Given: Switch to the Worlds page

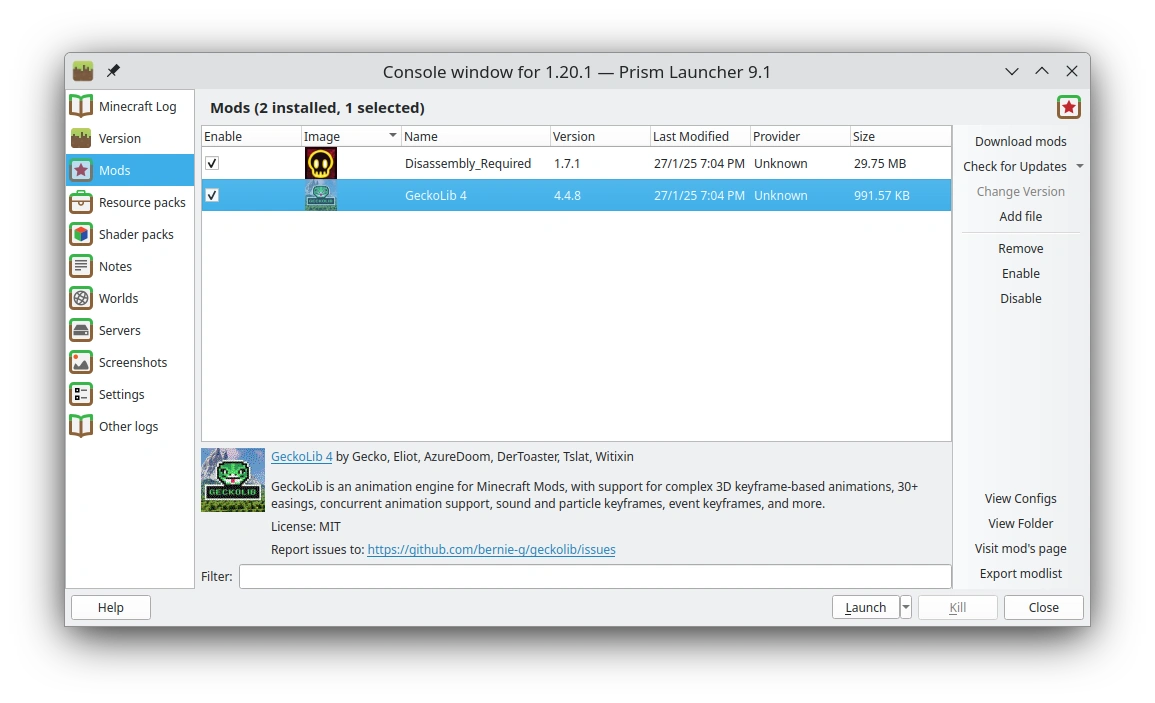Looking at the screenshot, I should click(119, 298).
